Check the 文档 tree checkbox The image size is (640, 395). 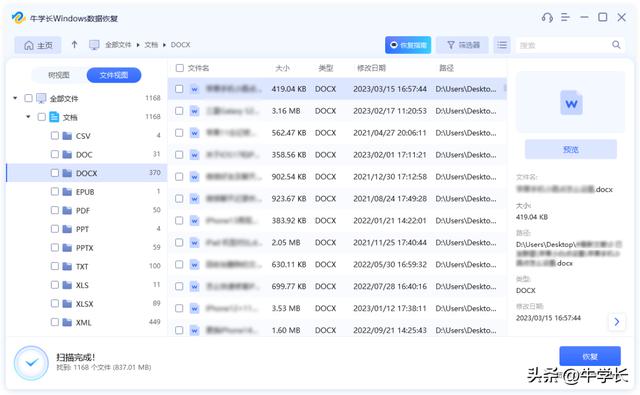pos(42,117)
